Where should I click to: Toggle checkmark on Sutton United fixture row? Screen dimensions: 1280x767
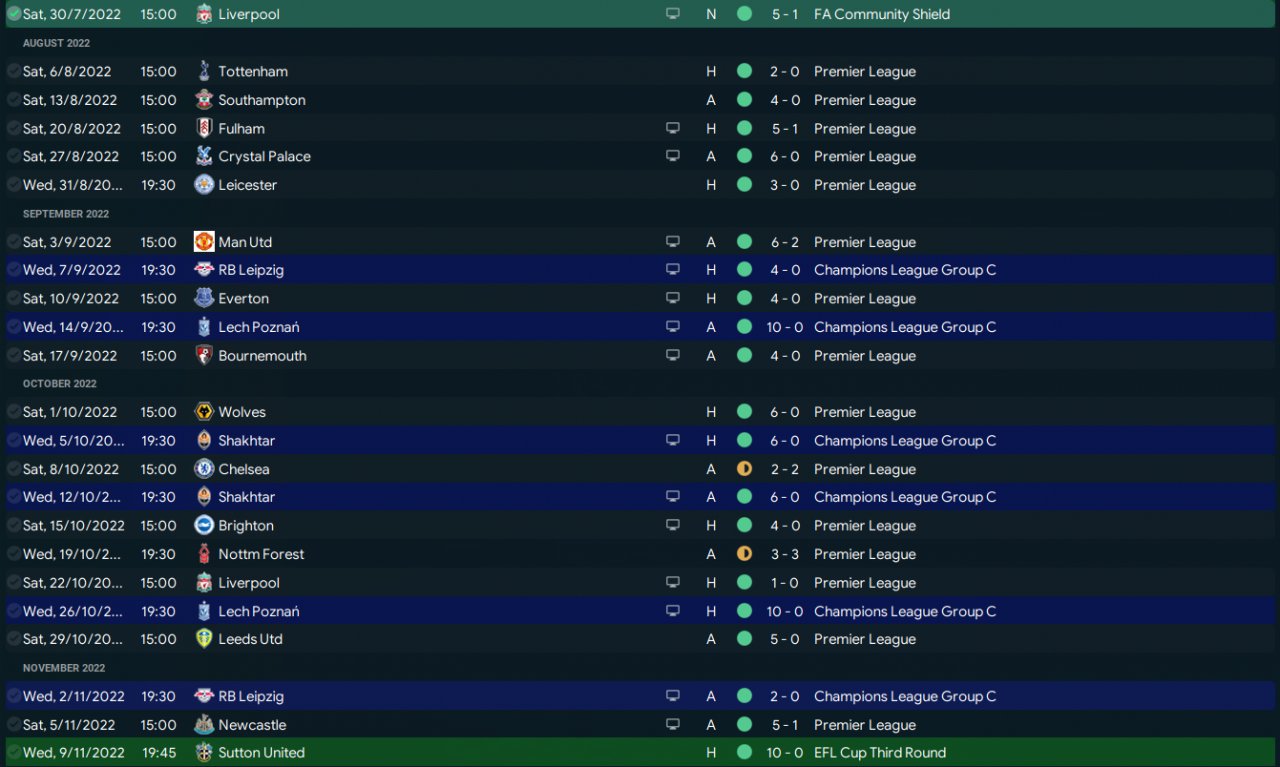pos(14,752)
